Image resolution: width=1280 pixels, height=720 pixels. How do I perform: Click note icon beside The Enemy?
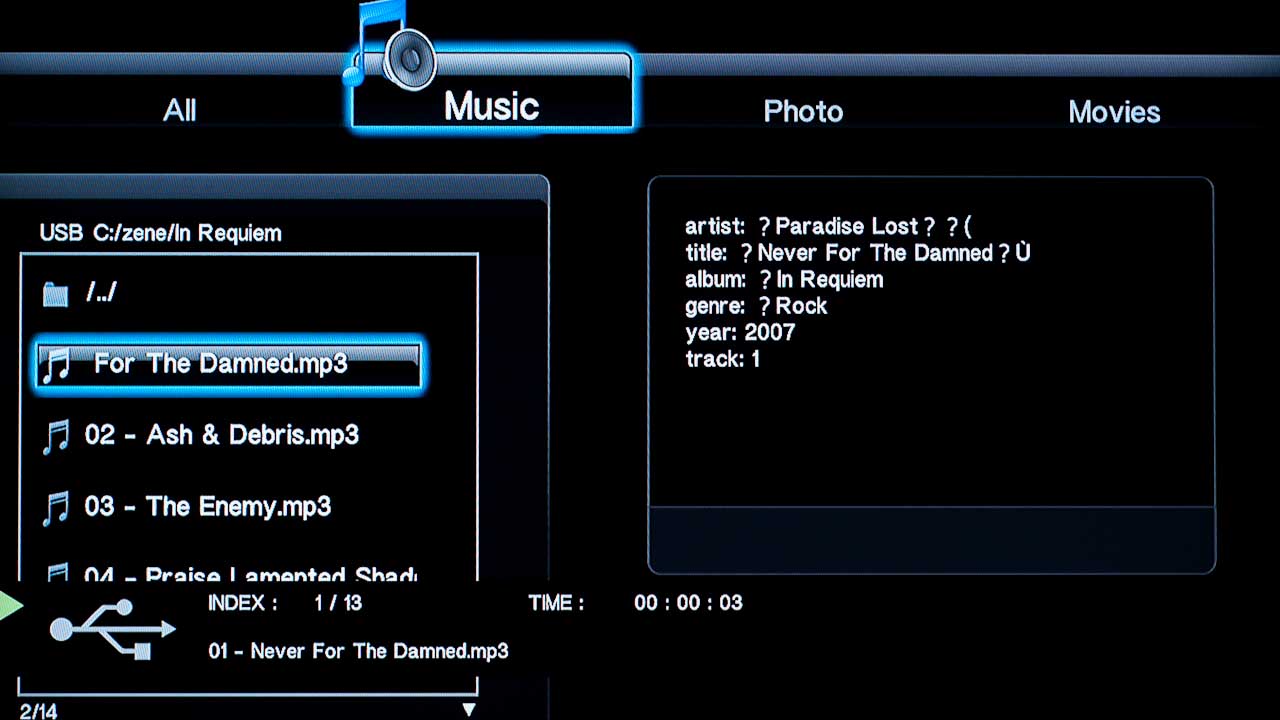56,508
